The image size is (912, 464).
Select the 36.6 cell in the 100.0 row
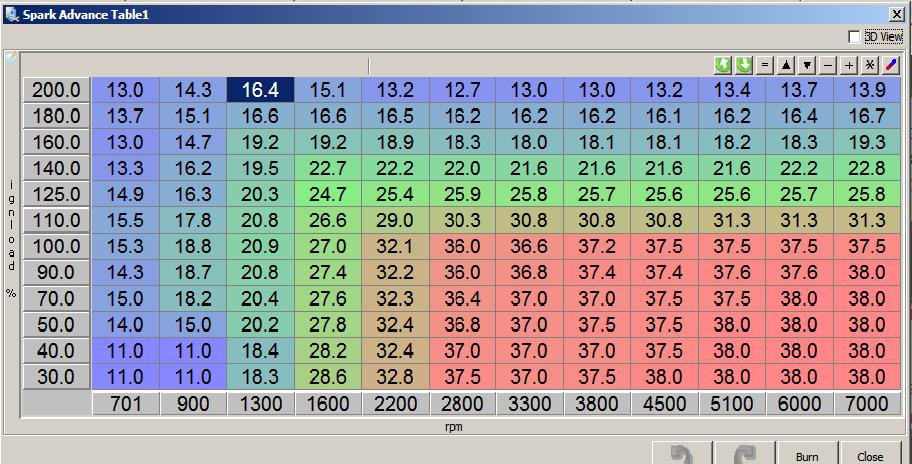(x=529, y=247)
